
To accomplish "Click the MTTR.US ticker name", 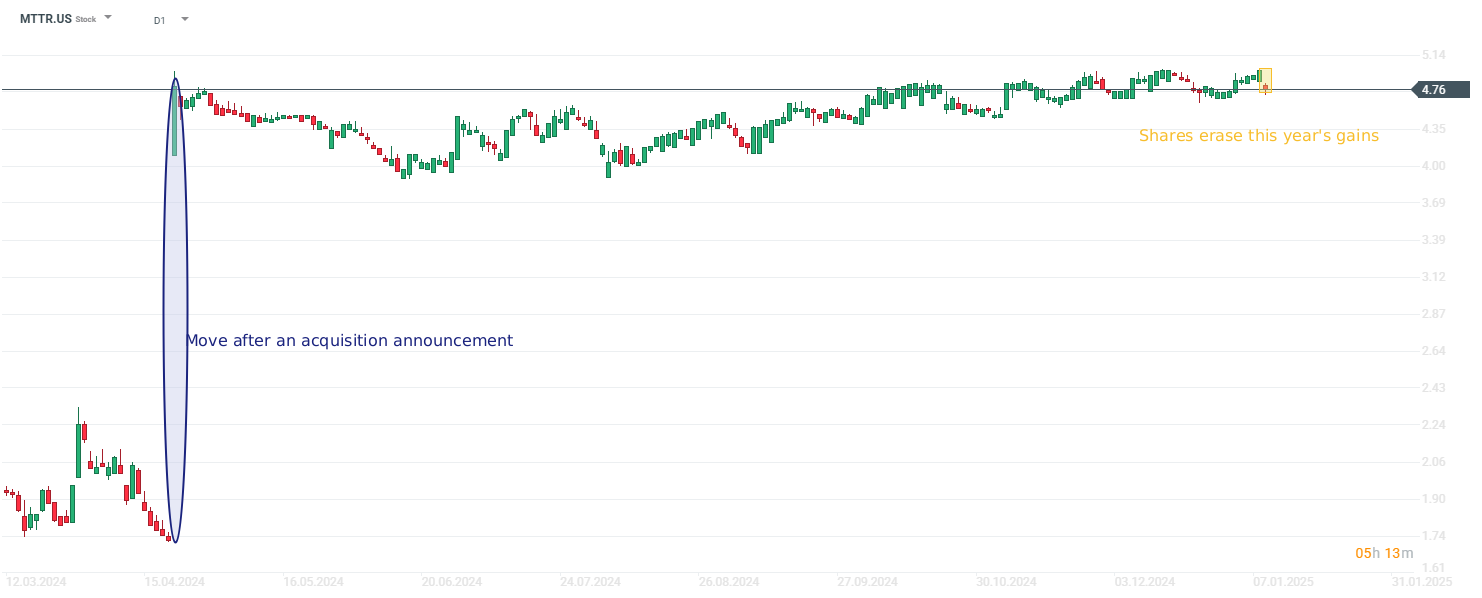I will [46, 19].
